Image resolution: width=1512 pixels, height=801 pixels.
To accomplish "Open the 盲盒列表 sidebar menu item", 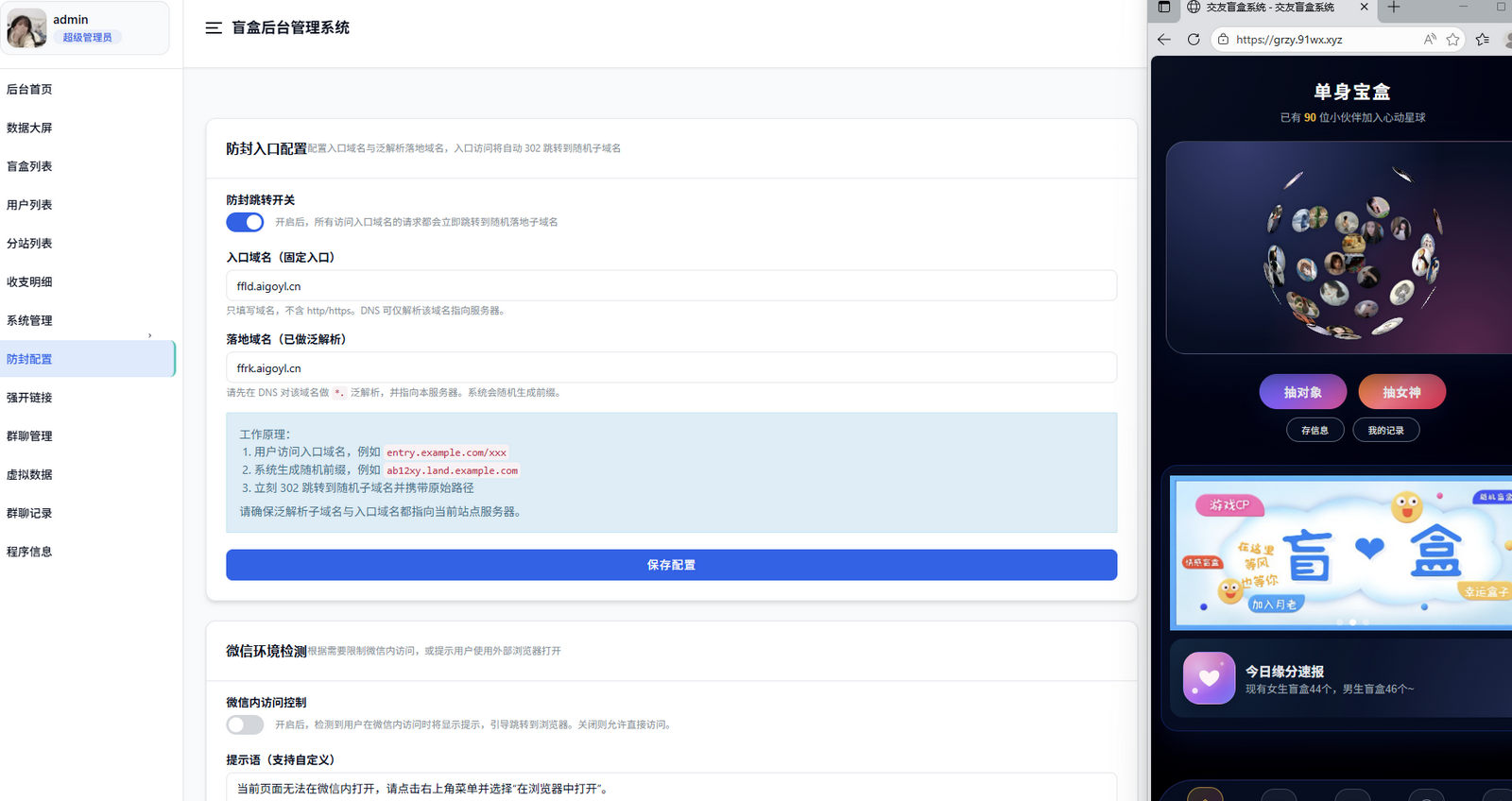I will (30, 166).
